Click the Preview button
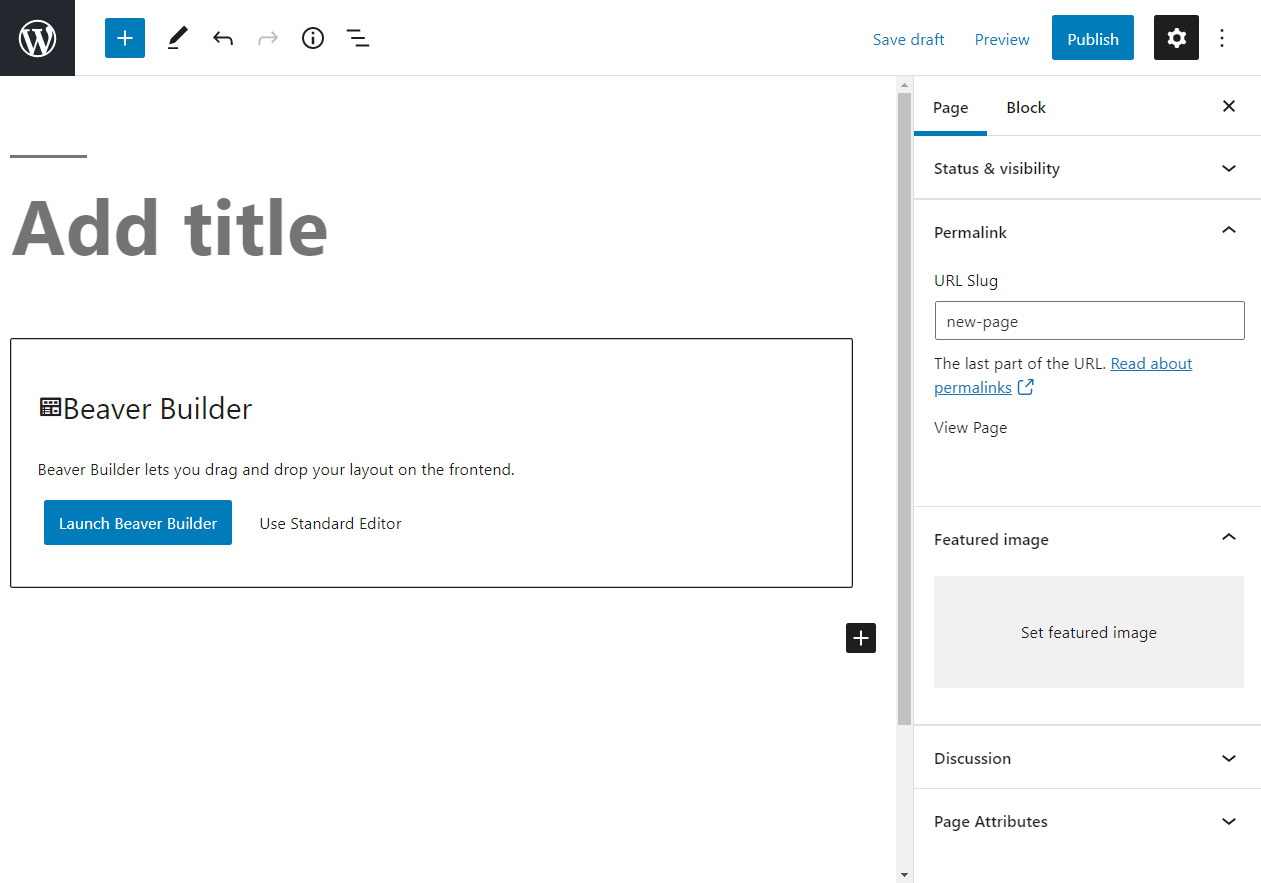The width and height of the screenshot is (1261, 883). 1002,39
